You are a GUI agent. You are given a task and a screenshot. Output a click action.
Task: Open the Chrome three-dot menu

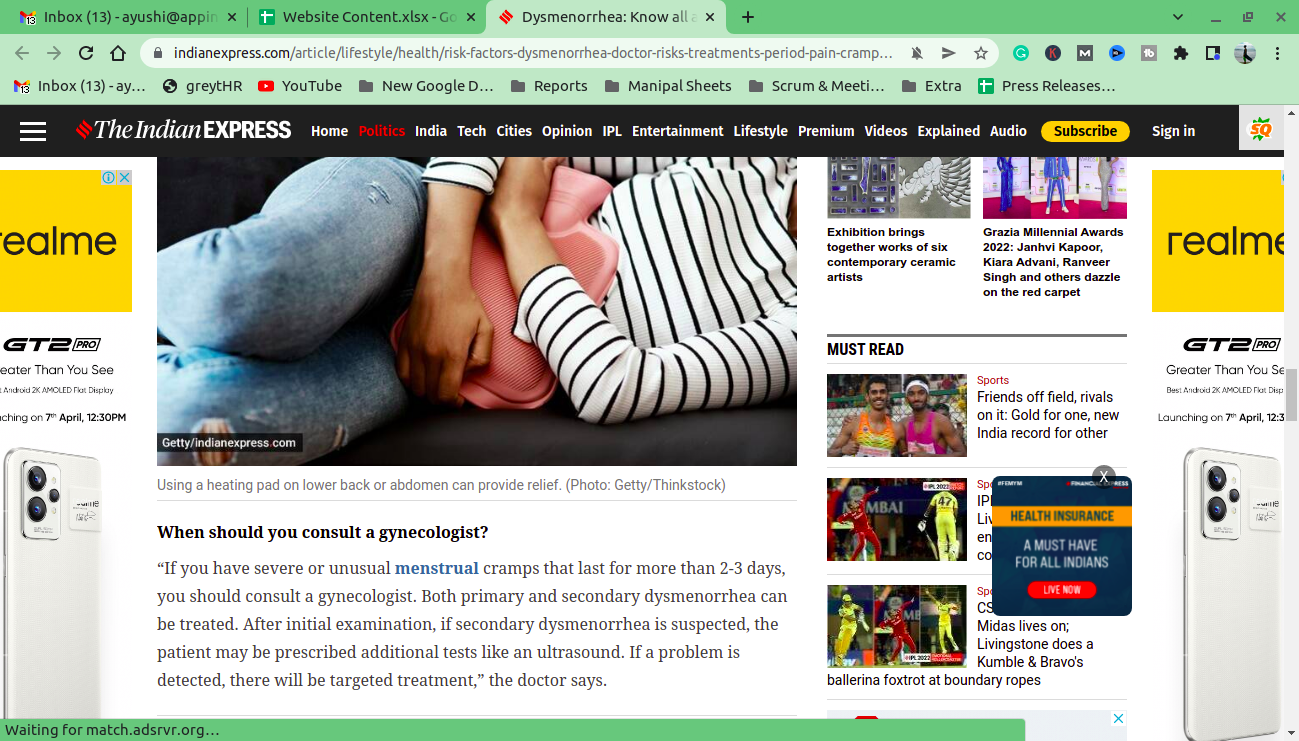tap(1278, 53)
